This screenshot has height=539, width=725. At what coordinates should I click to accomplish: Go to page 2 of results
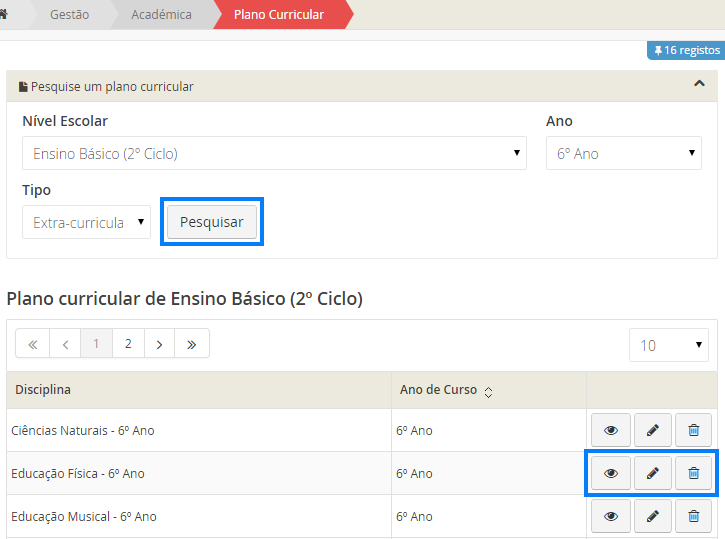click(x=128, y=344)
